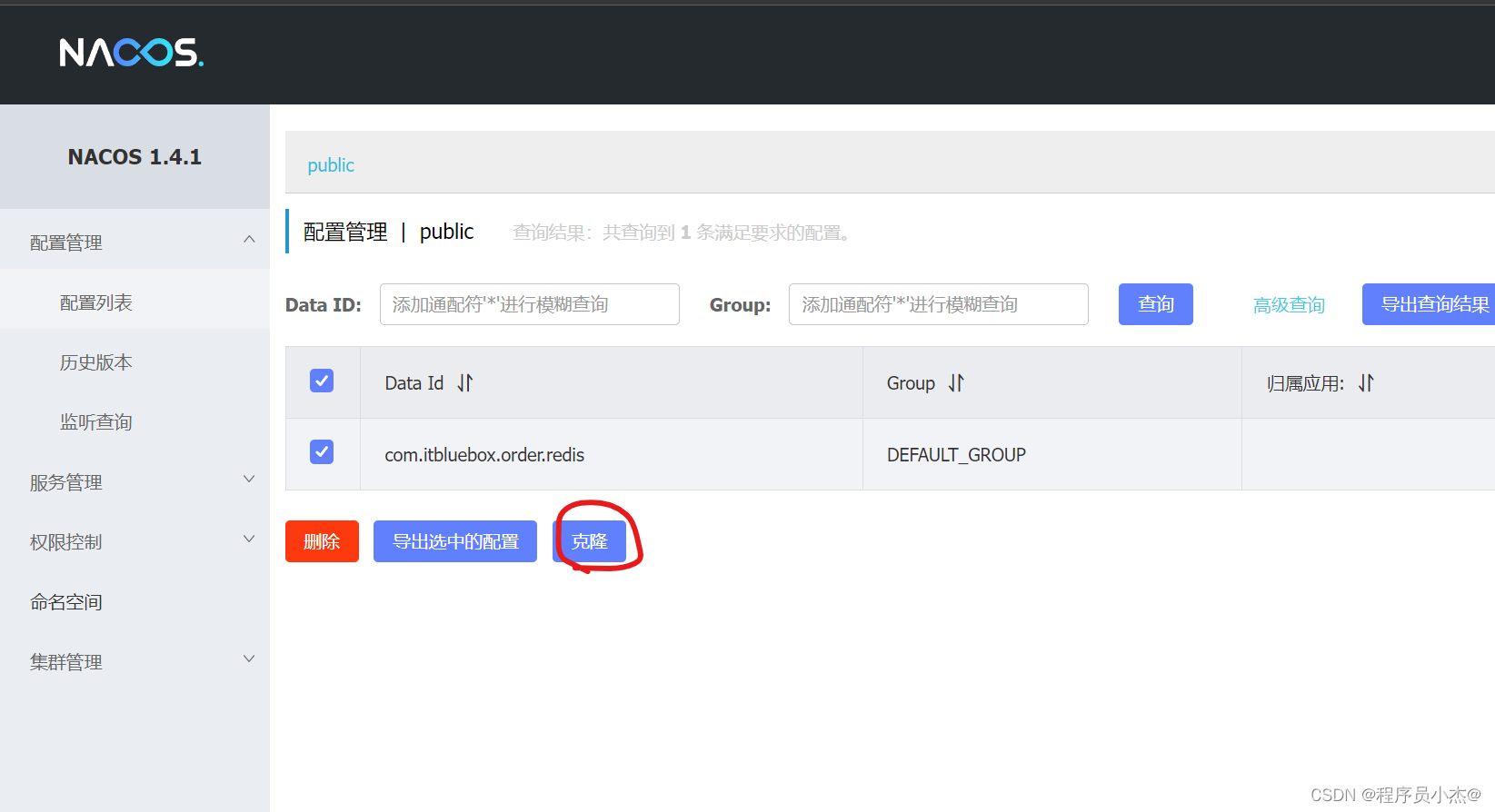The image size is (1495, 812).
Task: Expand the 服务管理 menu chevron
Action: 249,480
